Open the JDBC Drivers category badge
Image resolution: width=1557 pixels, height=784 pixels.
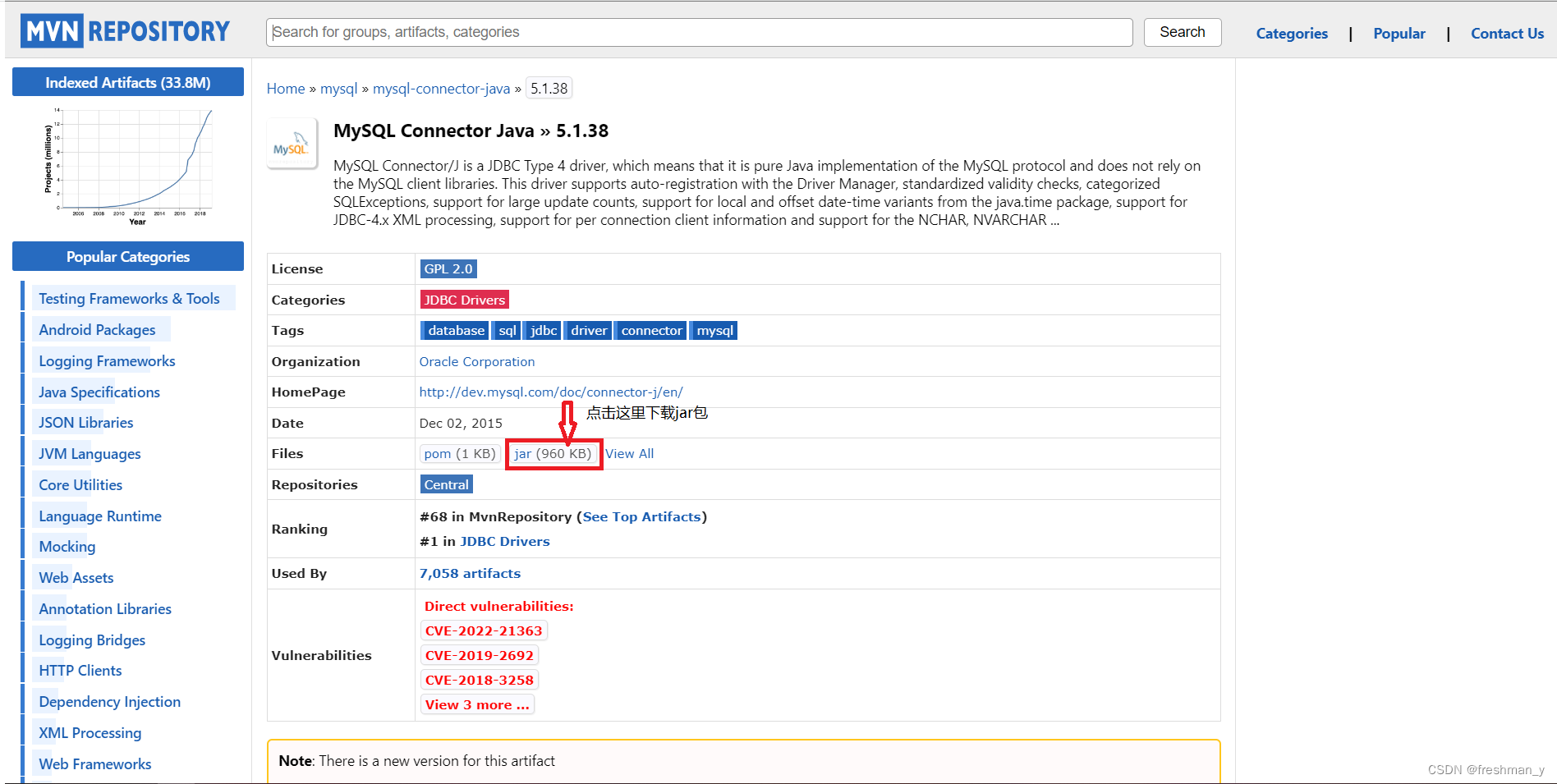[464, 299]
